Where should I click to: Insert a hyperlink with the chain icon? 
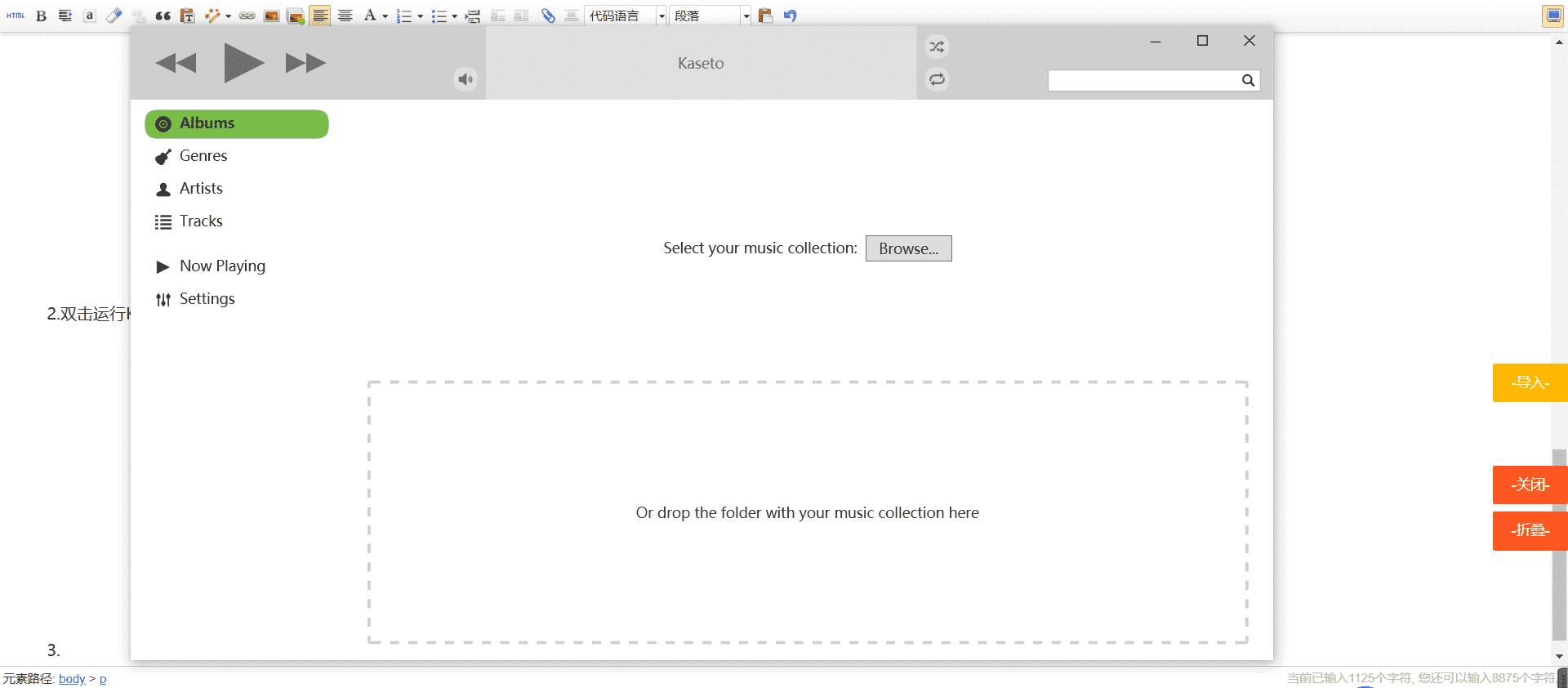pyautogui.click(x=247, y=16)
